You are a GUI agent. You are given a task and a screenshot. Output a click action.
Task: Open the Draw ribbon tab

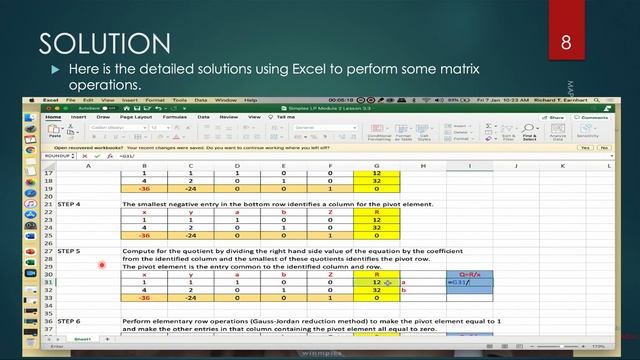click(103, 117)
